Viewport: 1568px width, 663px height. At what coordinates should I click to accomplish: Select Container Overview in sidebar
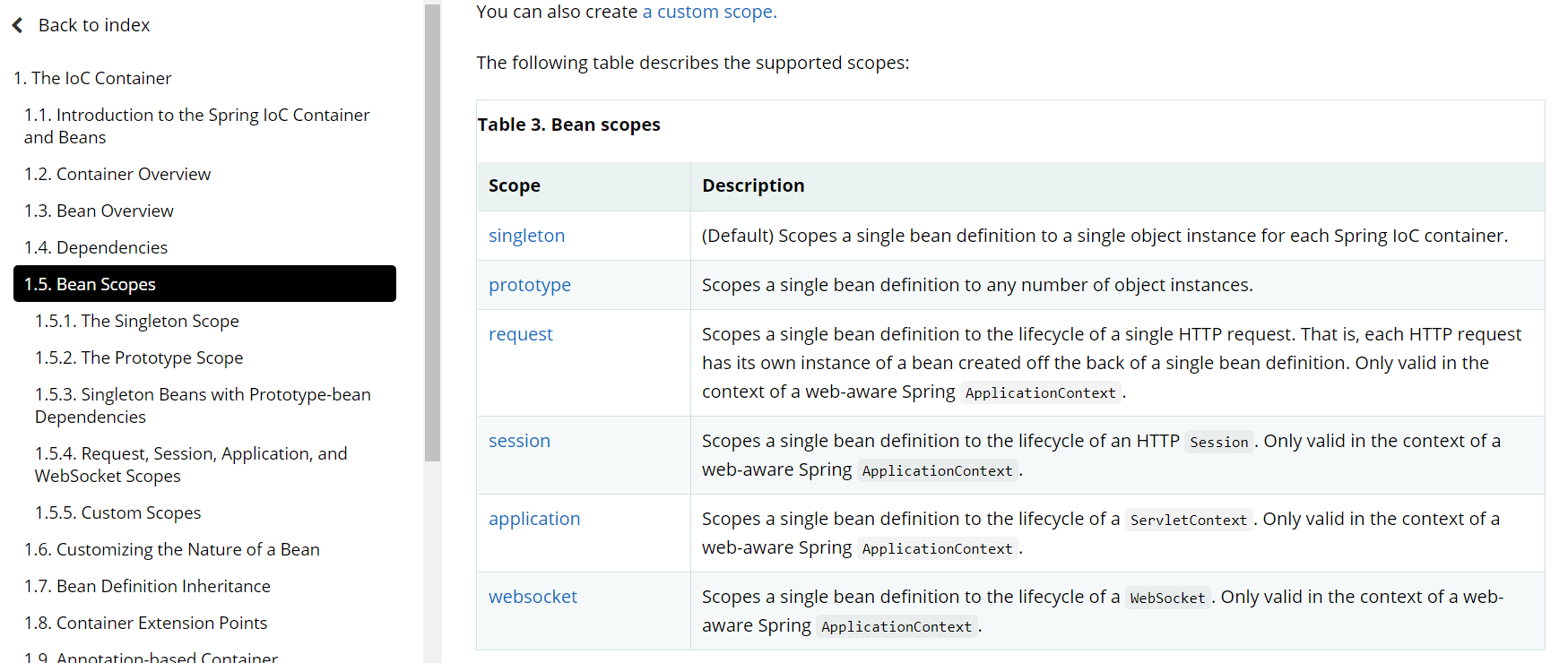(117, 174)
